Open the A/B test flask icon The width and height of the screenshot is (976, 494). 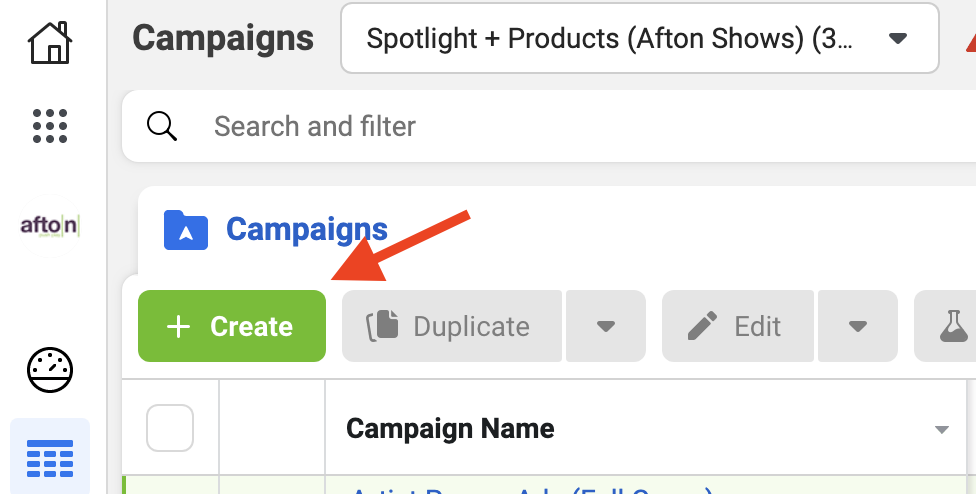pos(953,326)
